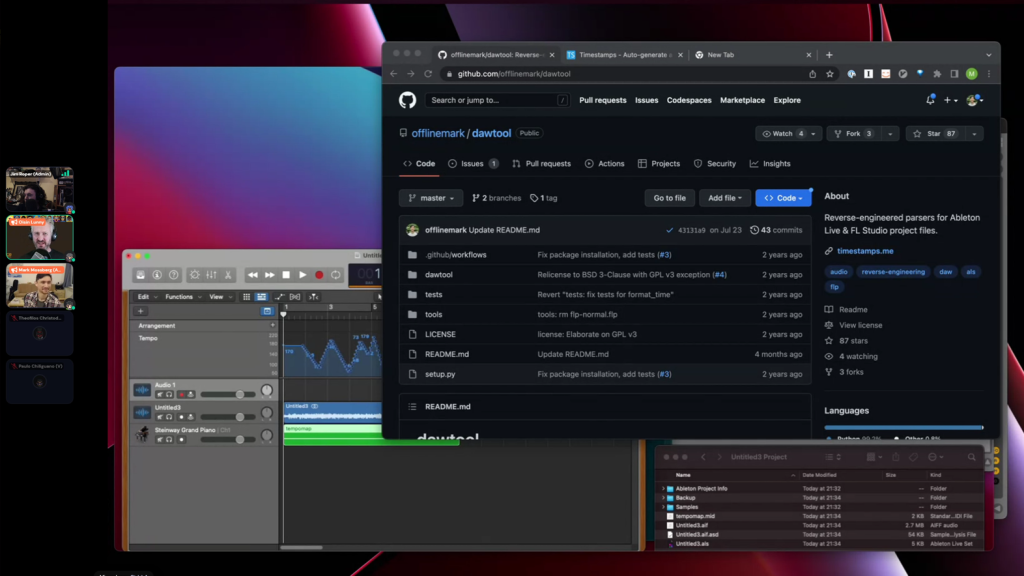Viewport: 1024px width, 576px height.
Task: Click the Play button in Logic transport
Action: point(303,275)
